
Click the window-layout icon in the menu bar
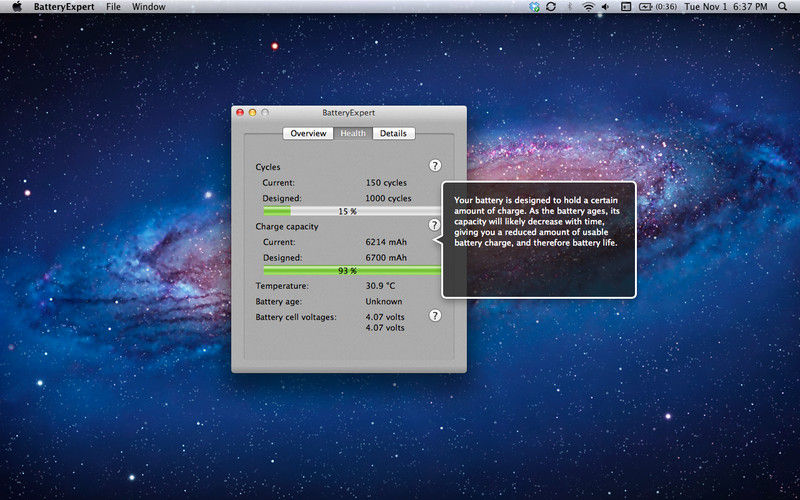click(626, 7)
